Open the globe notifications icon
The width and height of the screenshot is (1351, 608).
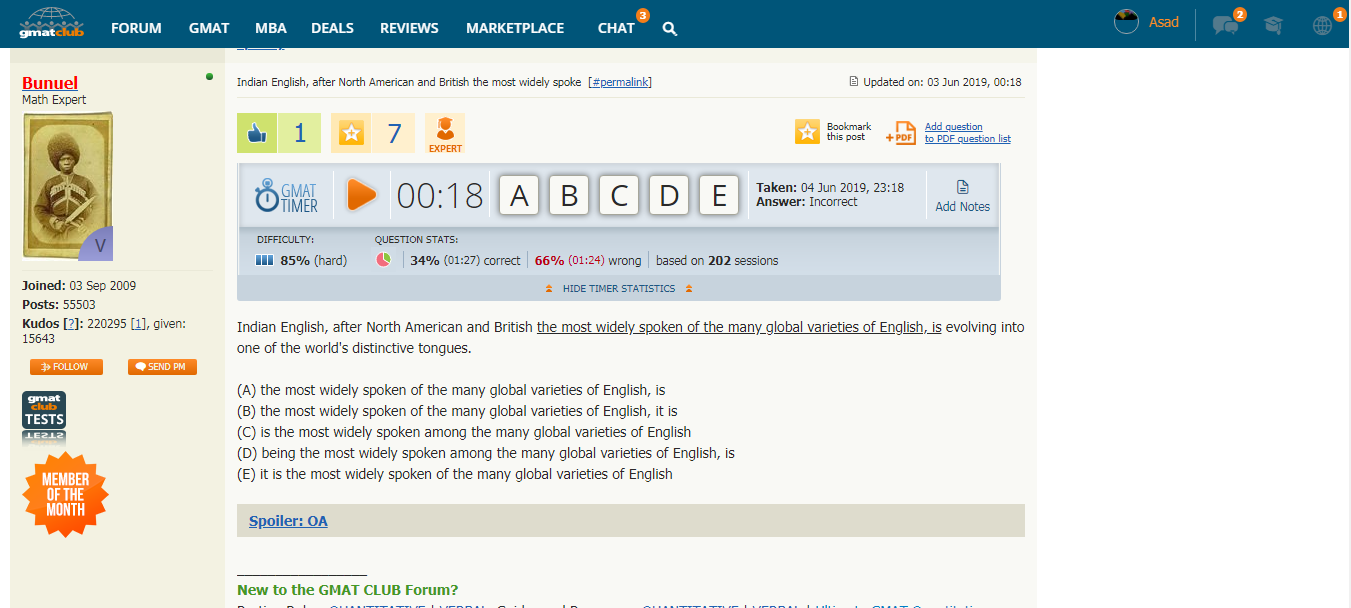(x=1322, y=26)
